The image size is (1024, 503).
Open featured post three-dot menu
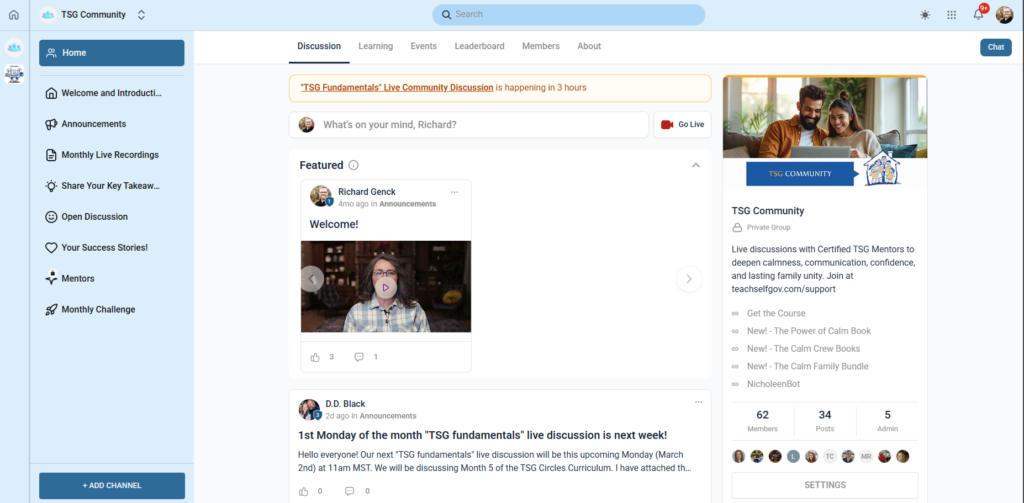tap(455, 192)
